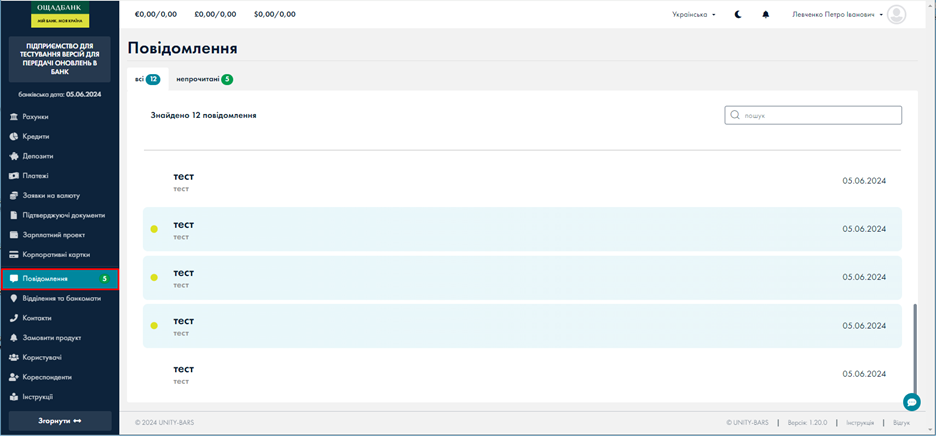This screenshot has height=436, width=936.
Task: Open the chat support bubble
Action: [x=911, y=401]
